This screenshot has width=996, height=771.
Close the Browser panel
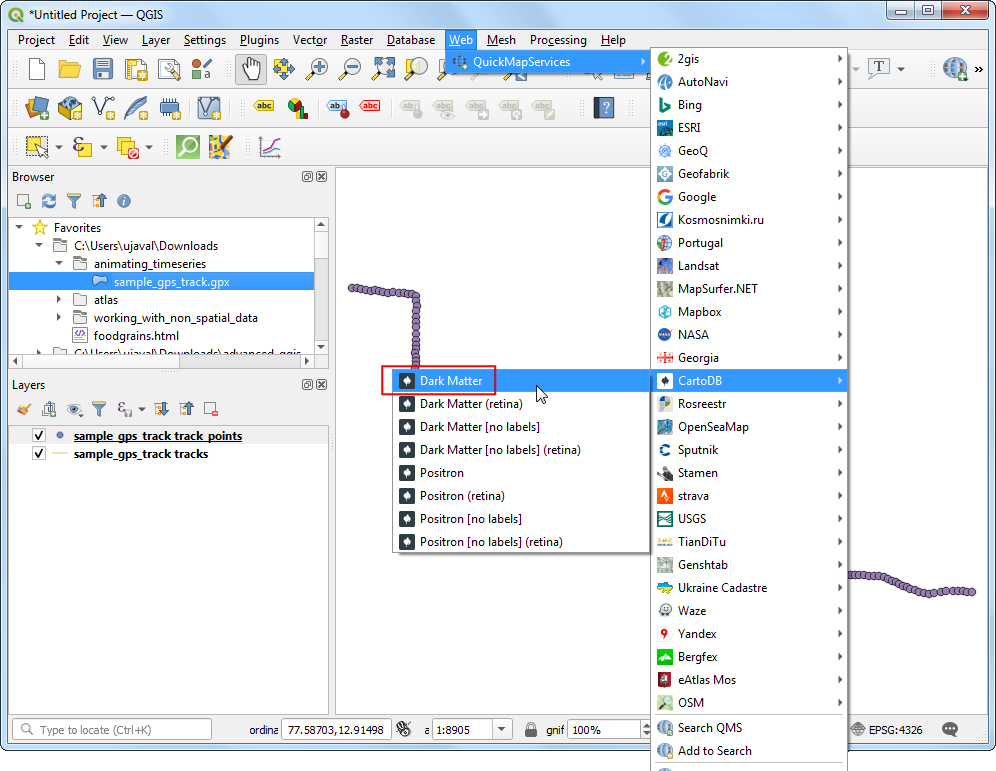point(321,177)
